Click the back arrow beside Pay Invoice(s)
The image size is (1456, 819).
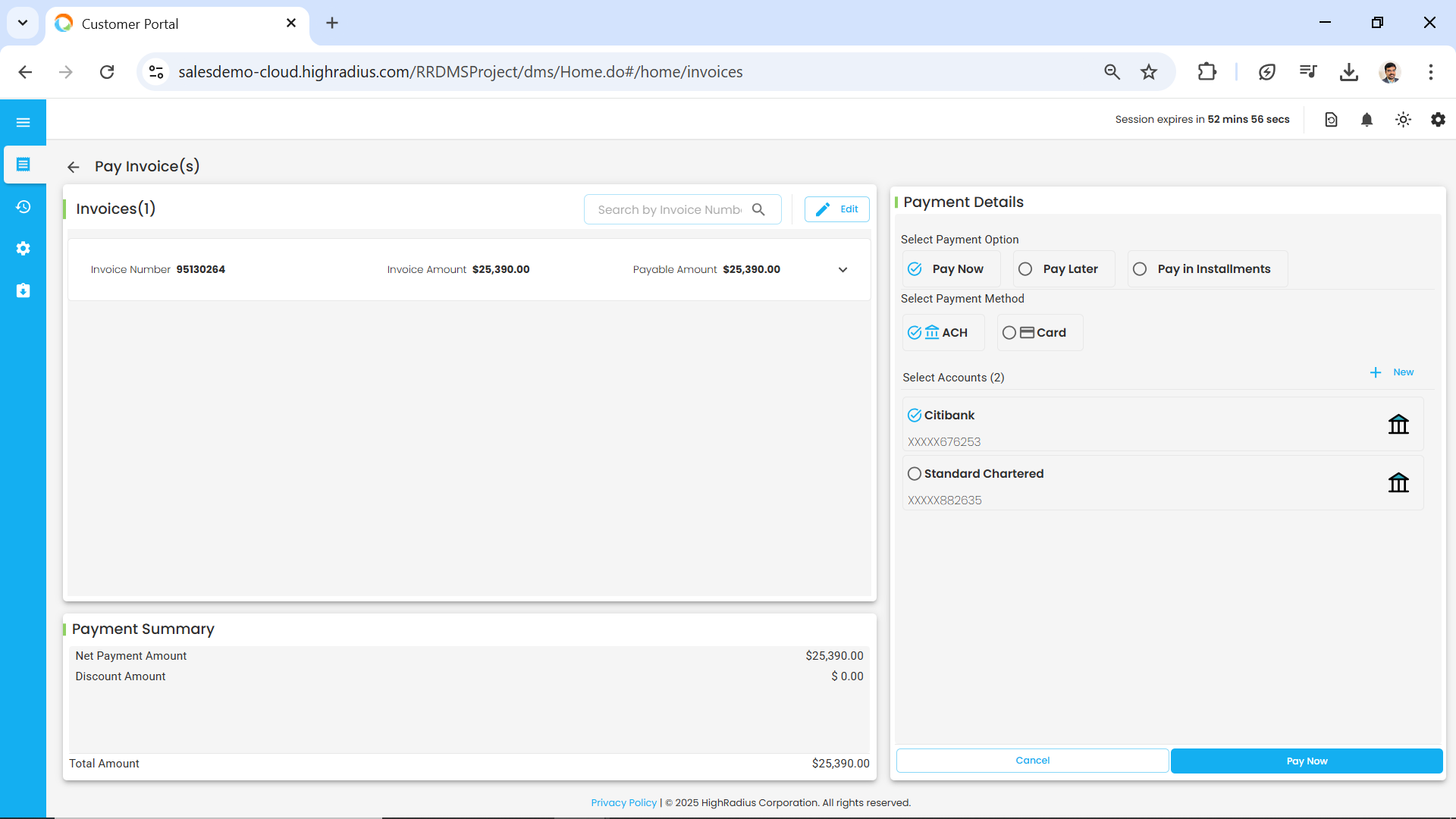coord(73,167)
